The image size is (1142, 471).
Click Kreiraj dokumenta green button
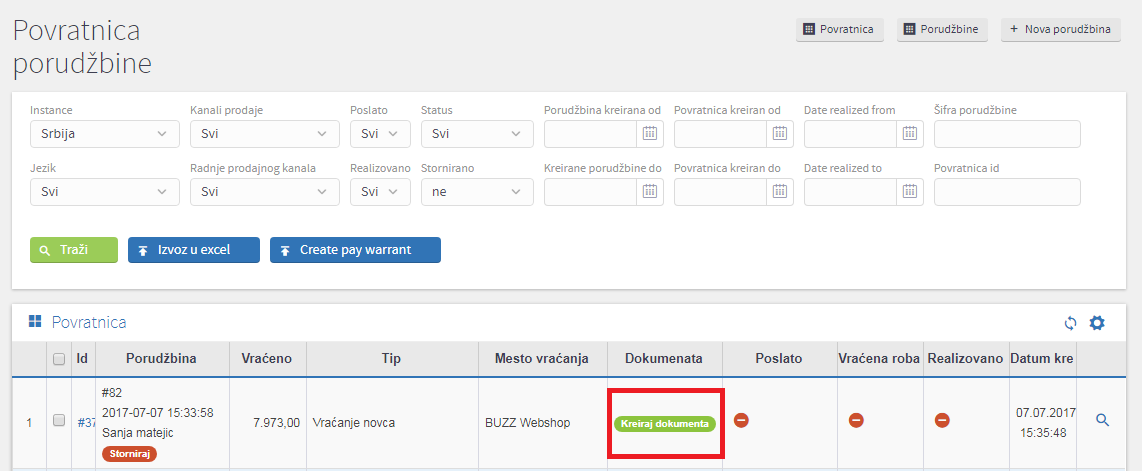665,424
